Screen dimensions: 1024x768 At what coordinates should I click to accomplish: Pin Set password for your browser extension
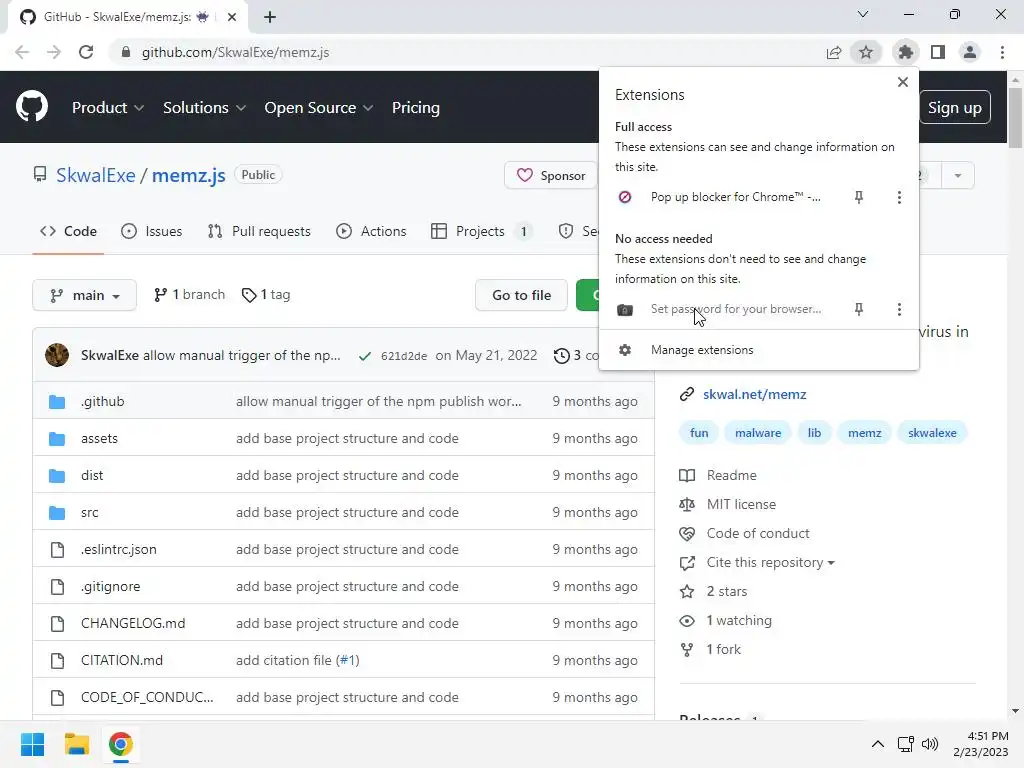click(x=859, y=309)
